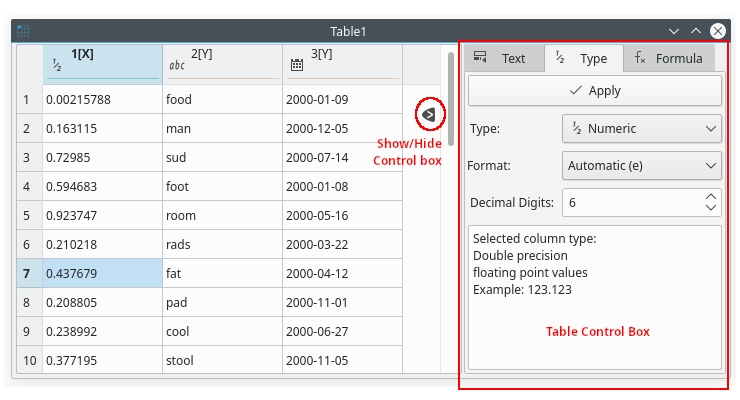Viewport: 740px width, 400px height.
Task: Keep the window above others via up-arrow icon
Action: (x=696, y=32)
